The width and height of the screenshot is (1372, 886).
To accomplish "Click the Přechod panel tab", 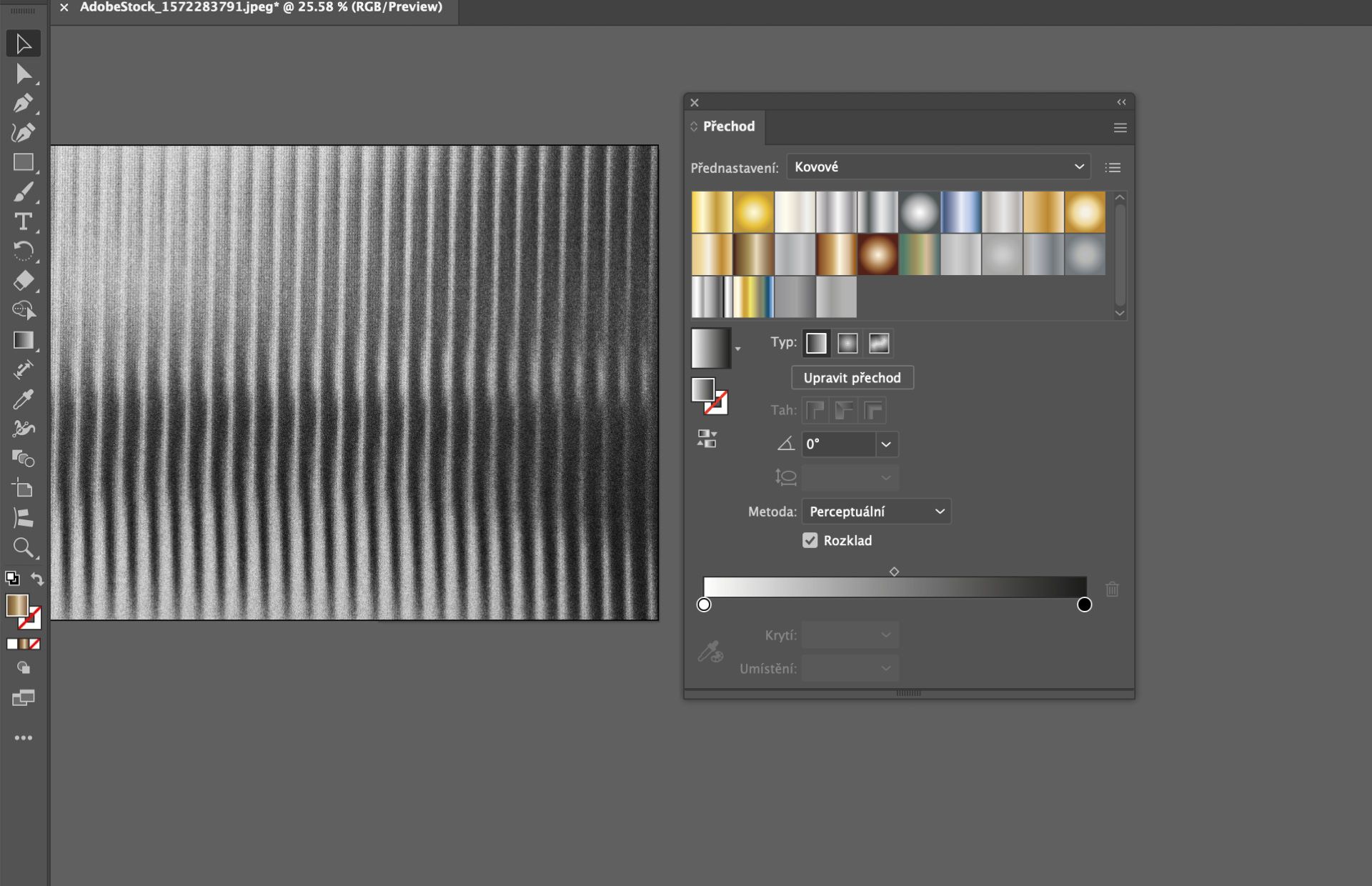I will click(728, 126).
